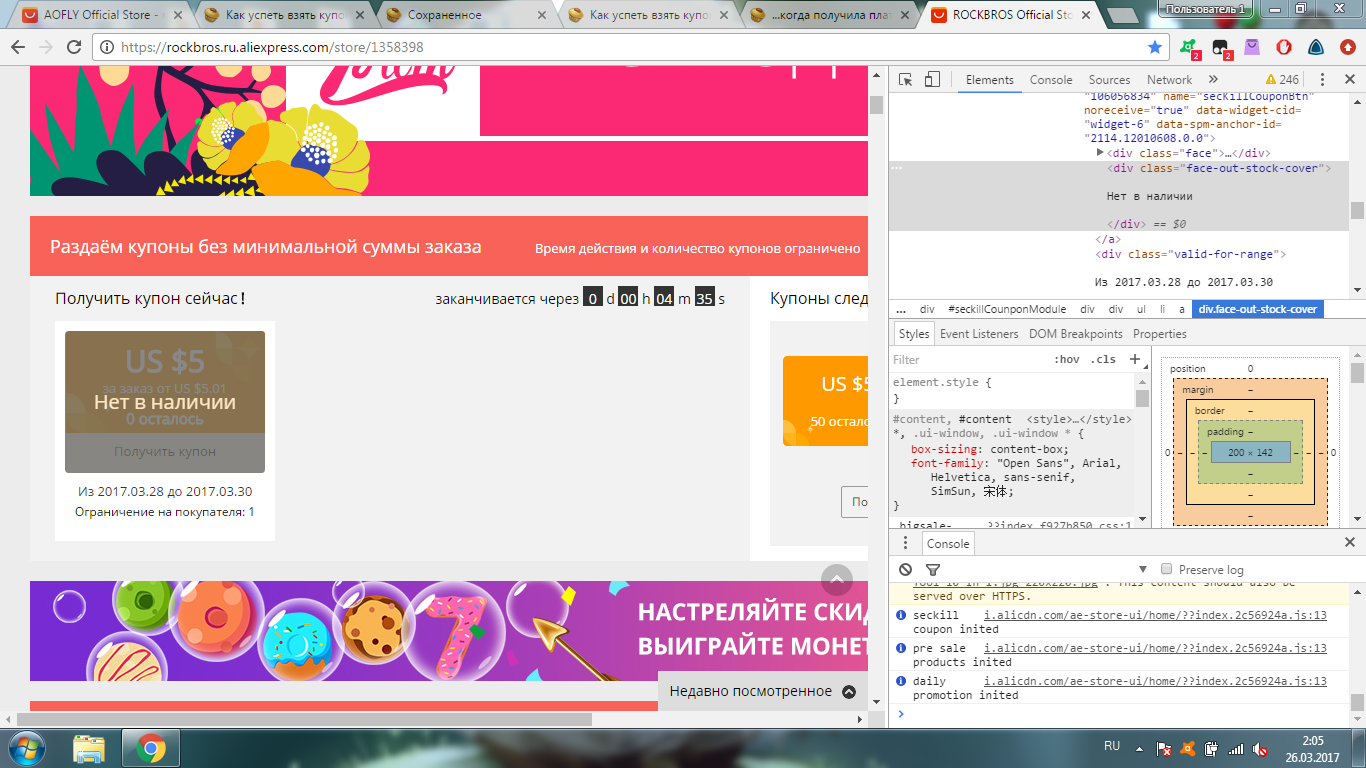The width and height of the screenshot is (1366, 768).
Task: Click the daily promotion message source link
Action: click(1155, 681)
